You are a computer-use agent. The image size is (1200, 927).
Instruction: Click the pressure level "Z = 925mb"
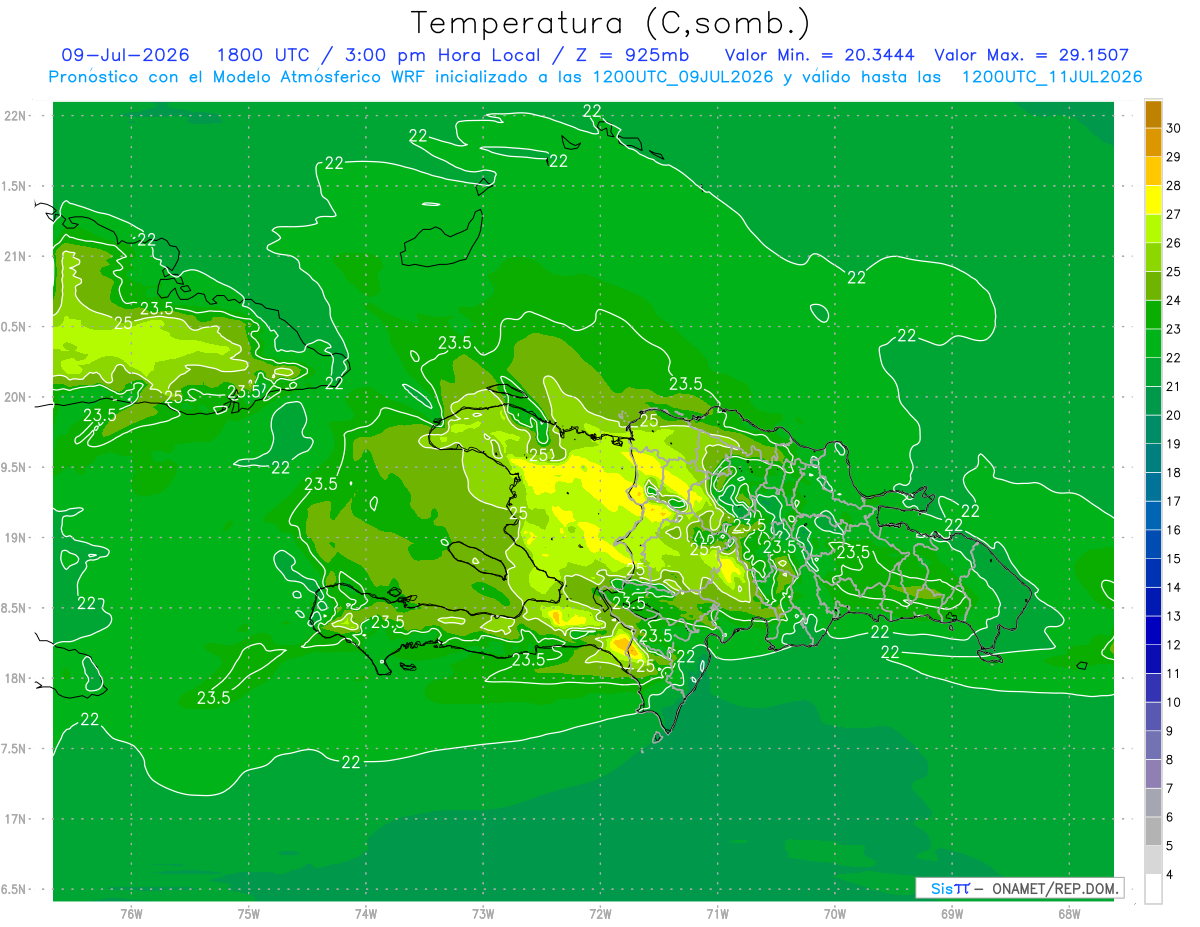pyautogui.click(x=631, y=55)
